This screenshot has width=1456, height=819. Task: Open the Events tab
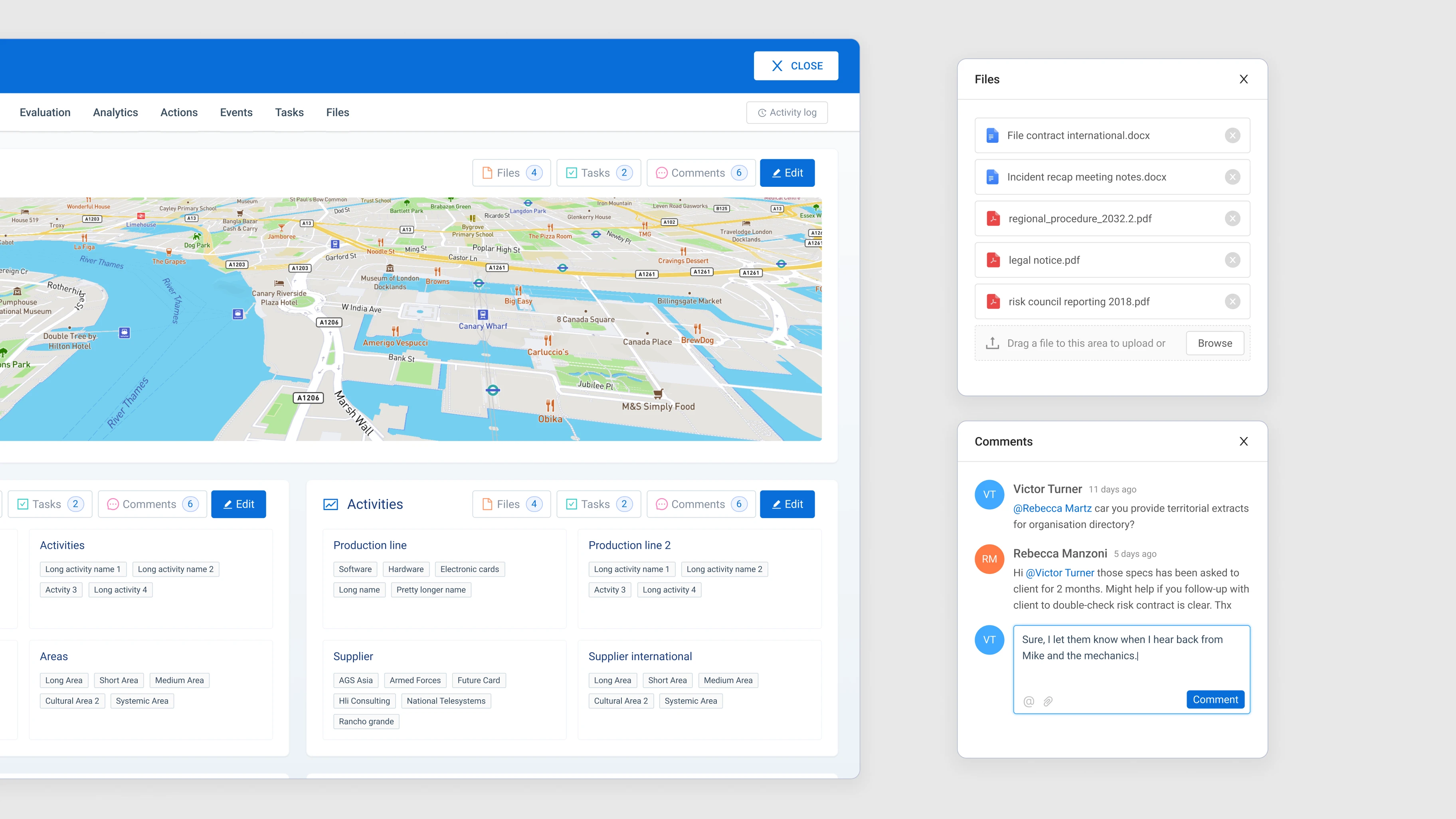tap(236, 112)
